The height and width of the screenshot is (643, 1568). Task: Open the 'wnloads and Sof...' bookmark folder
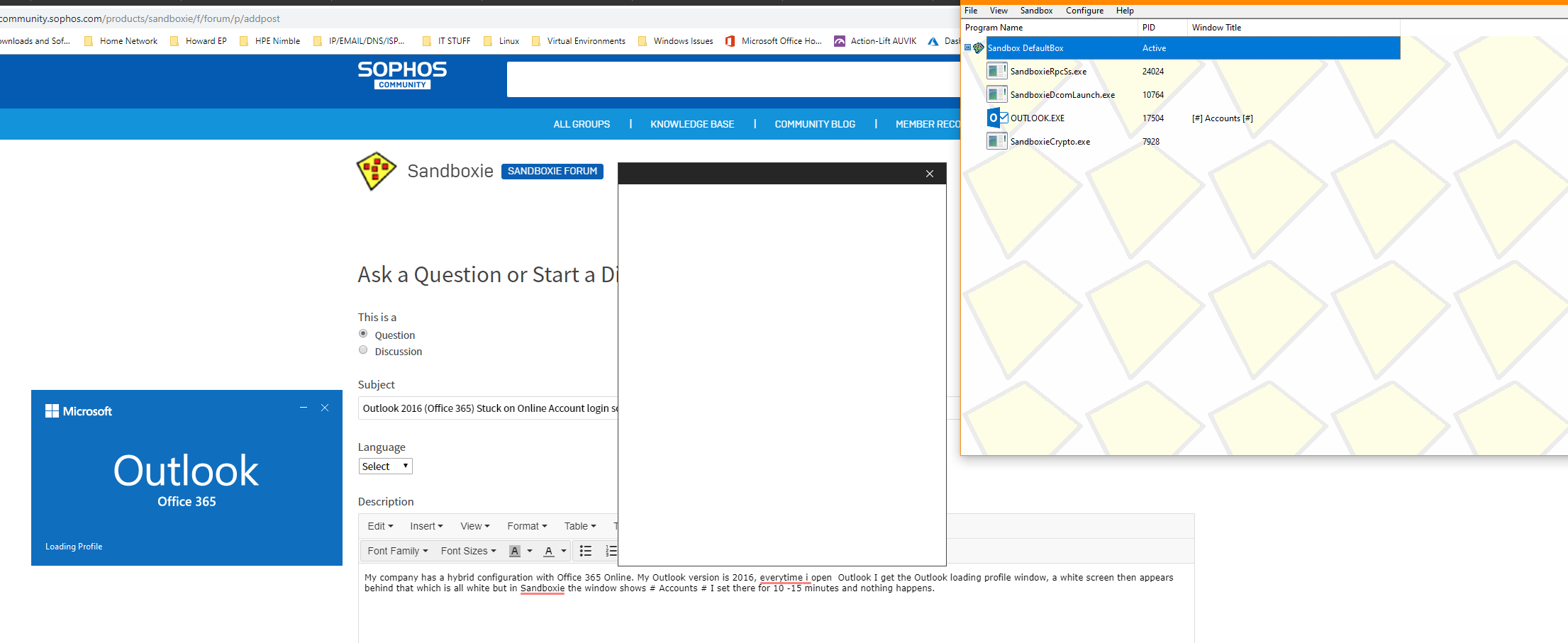click(35, 41)
